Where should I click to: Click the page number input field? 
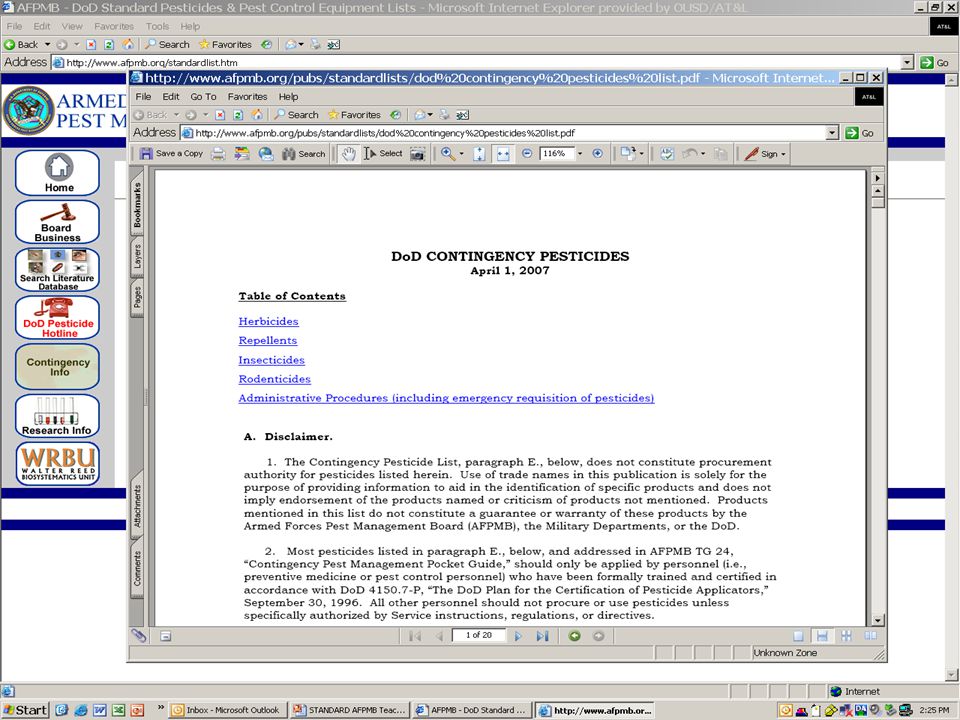click(479, 636)
